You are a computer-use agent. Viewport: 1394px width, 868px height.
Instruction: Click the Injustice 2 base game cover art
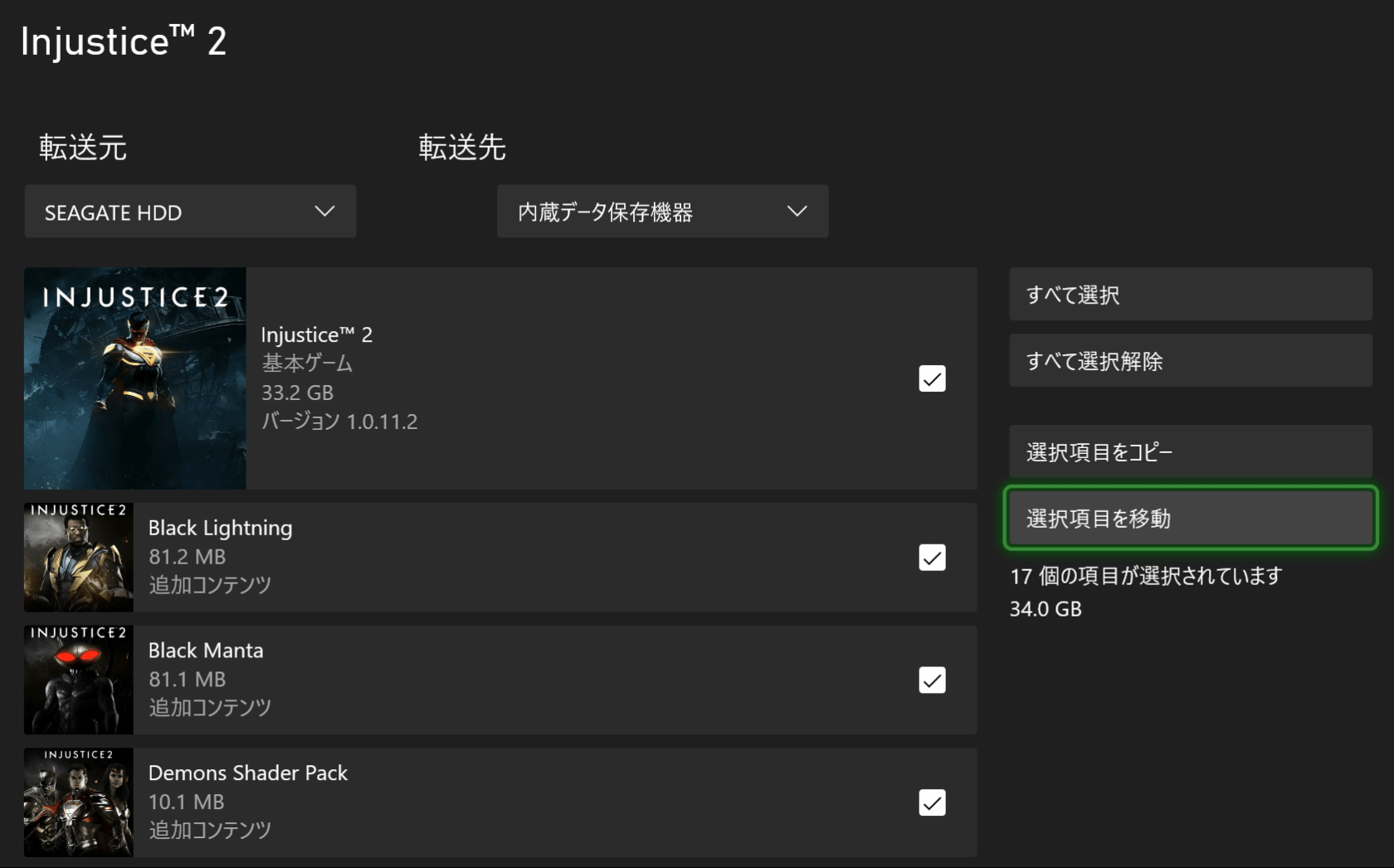click(135, 378)
